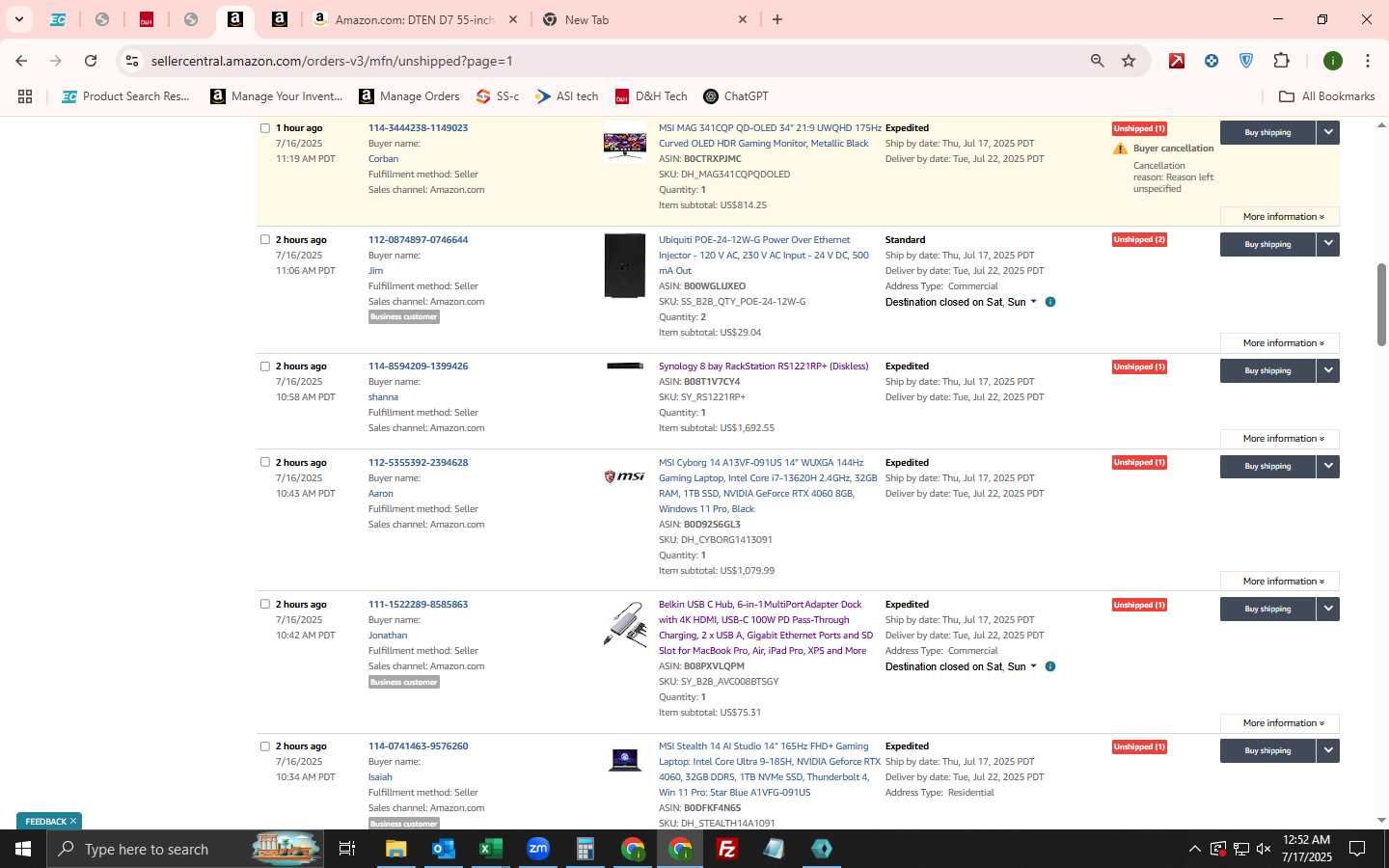This screenshot has height=868, width=1389.
Task: Expand More information for MSI Cyborg order
Action: click(x=1280, y=582)
